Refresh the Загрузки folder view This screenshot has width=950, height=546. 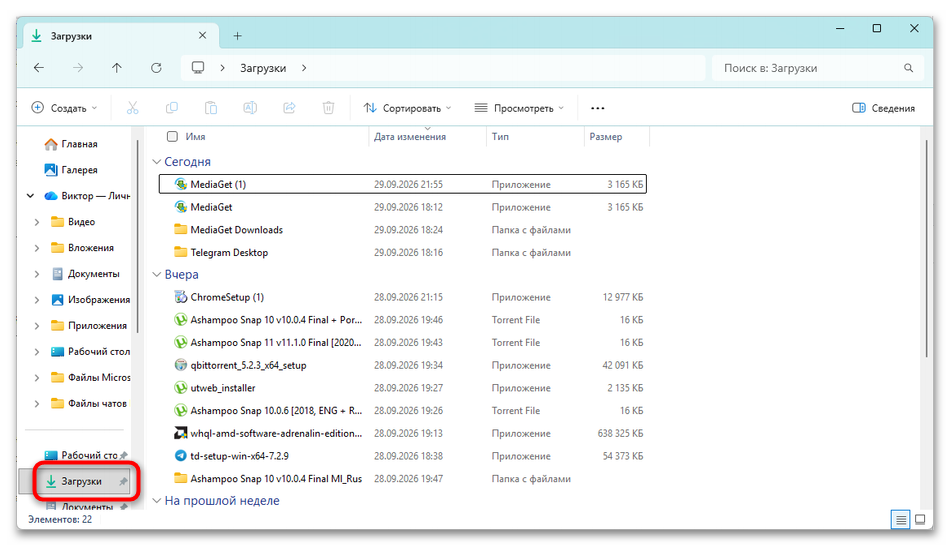(156, 68)
